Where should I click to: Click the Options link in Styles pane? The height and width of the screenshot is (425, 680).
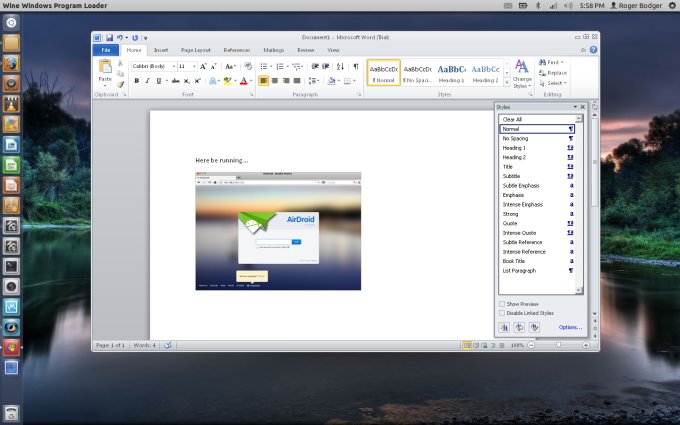click(x=570, y=327)
